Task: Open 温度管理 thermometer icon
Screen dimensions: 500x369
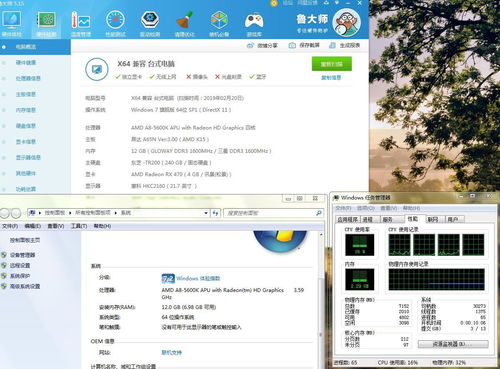Action: point(81,24)
